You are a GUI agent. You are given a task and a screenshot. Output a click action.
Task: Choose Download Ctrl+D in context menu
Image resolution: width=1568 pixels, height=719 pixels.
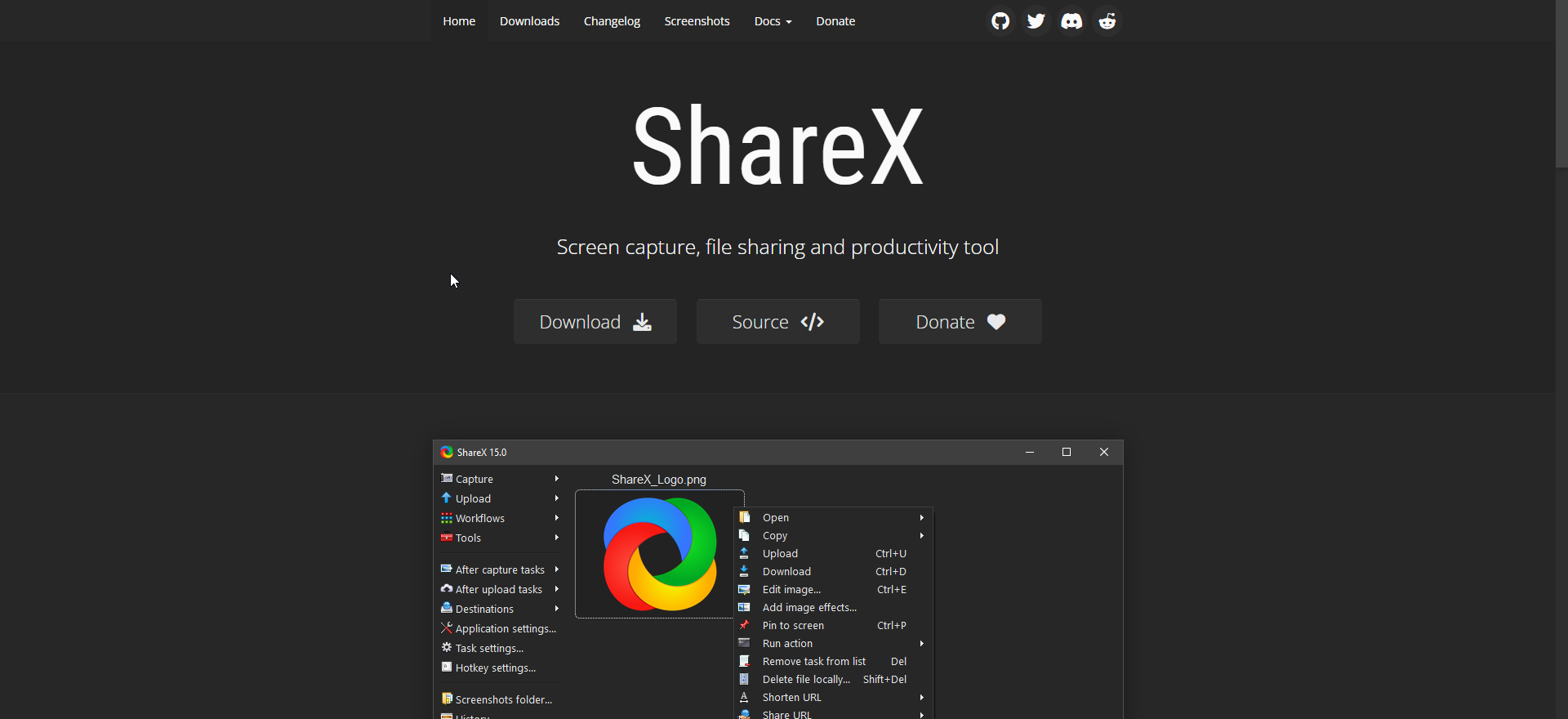pos(834,571)
